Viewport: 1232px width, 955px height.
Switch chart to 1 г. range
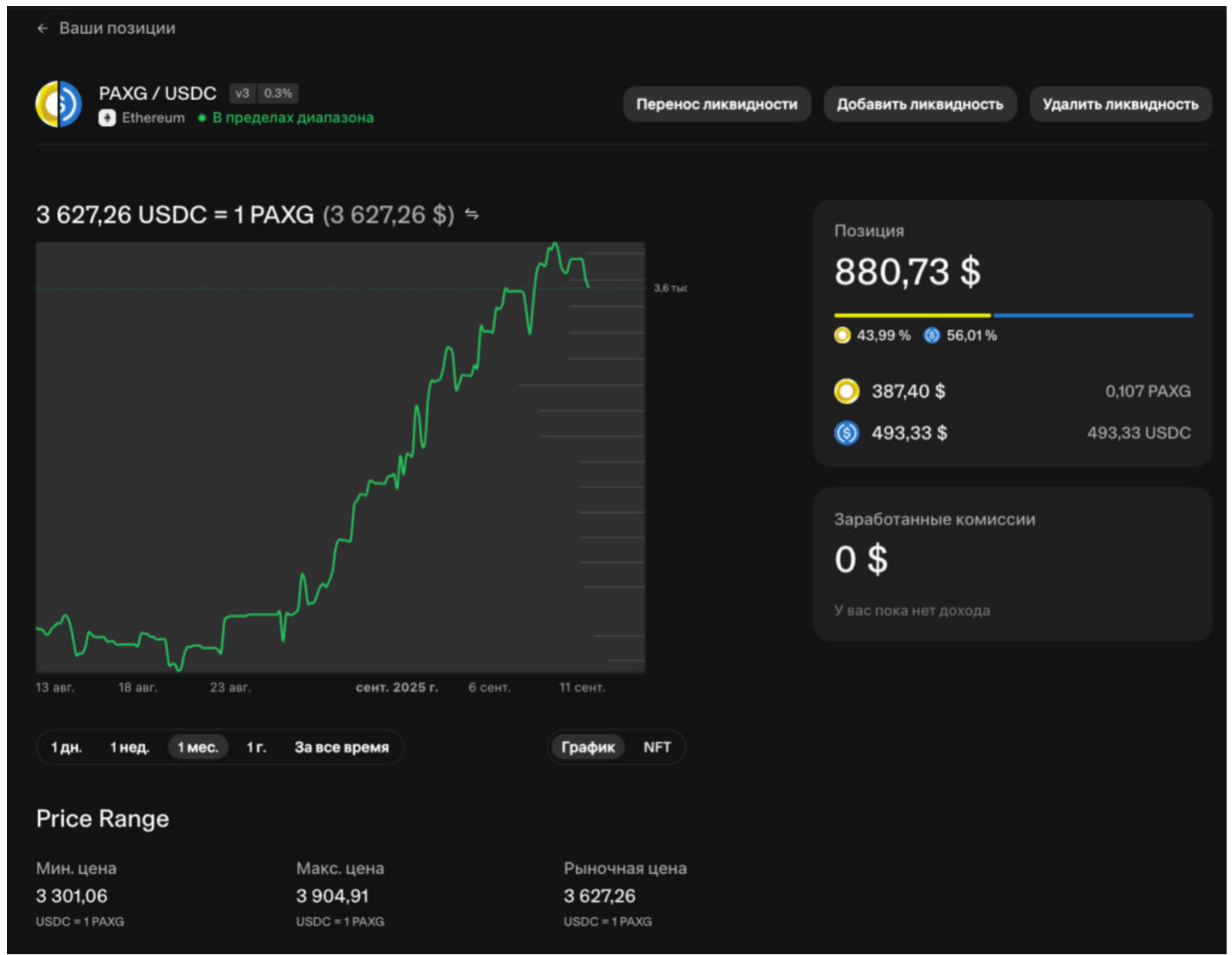tap(256, 747)
